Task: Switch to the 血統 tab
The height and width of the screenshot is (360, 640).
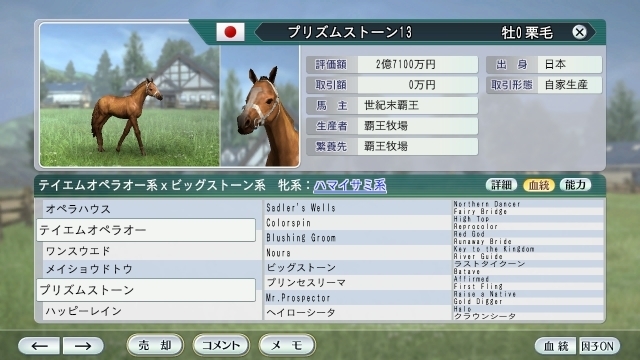Action: (539, 185)
